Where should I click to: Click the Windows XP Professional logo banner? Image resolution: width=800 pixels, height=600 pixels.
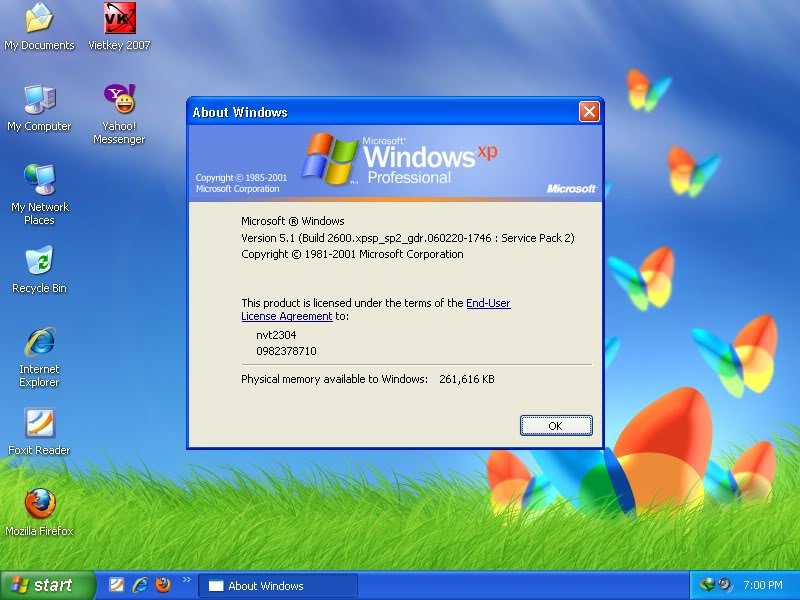[x=395, y=163]
